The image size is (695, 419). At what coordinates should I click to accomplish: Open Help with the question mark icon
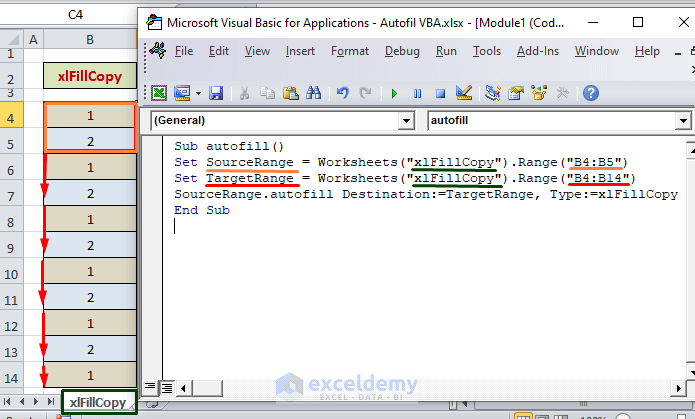tap(590, 93)
